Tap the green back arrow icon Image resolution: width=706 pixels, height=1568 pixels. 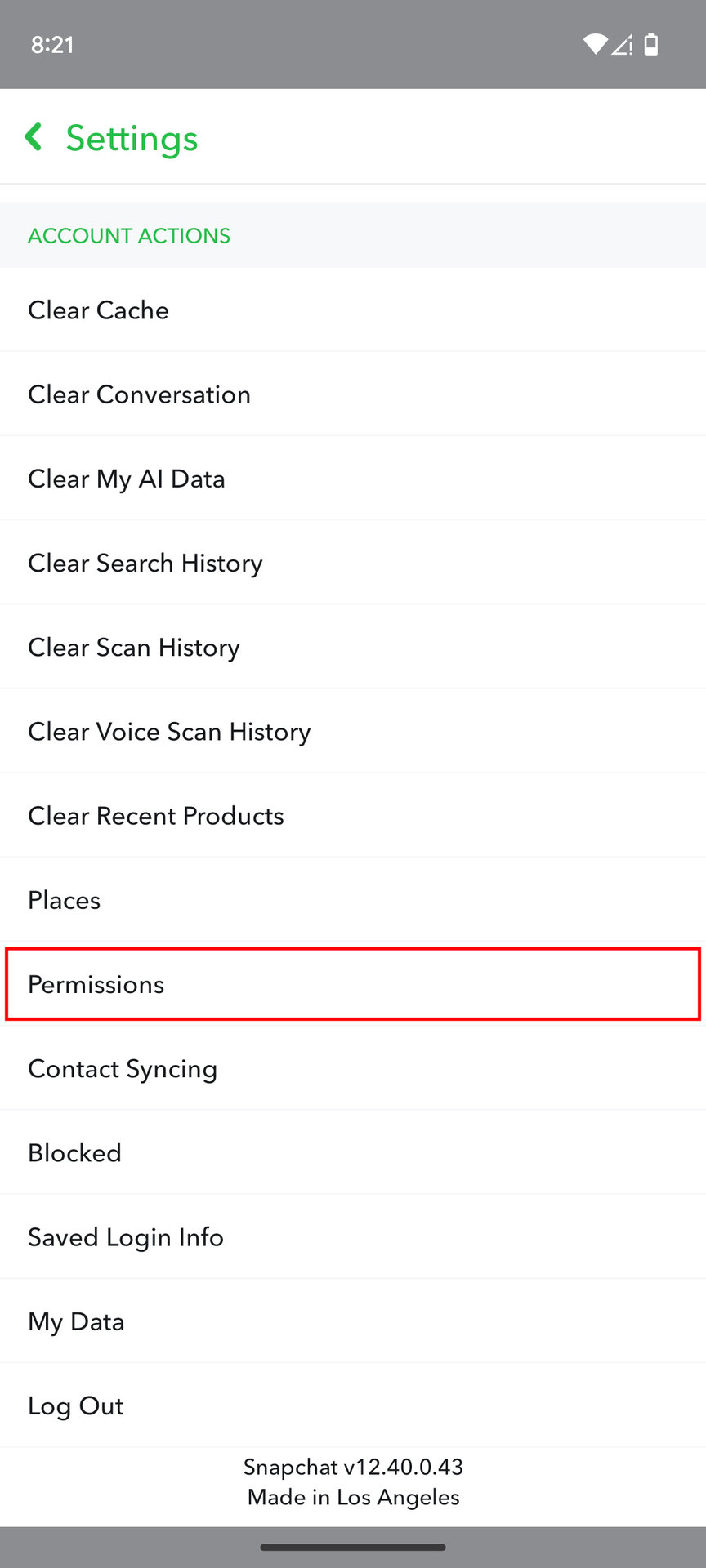coord(34,137)
